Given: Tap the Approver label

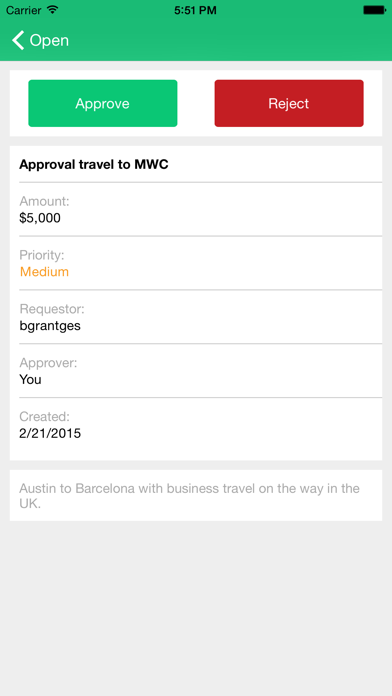Looking at the screenshot, I should [48, 363].
